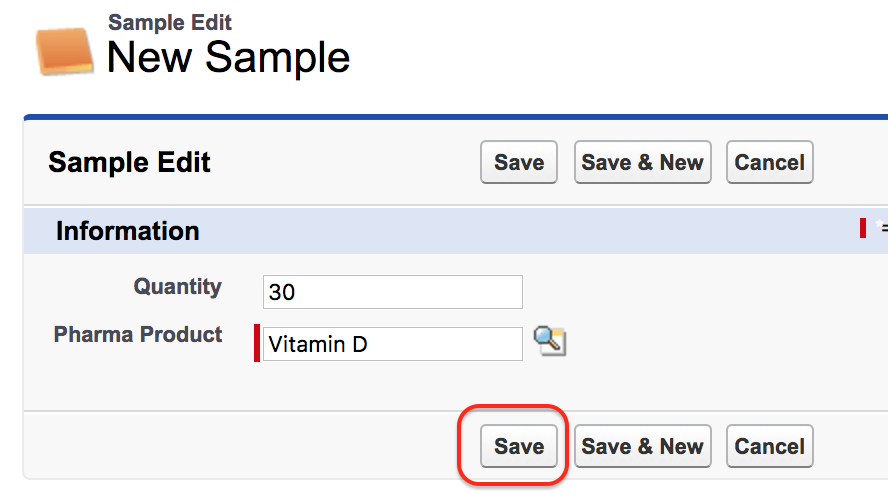Click the small Sample Edit text above the title
The image size is (888, 494).
169,23
